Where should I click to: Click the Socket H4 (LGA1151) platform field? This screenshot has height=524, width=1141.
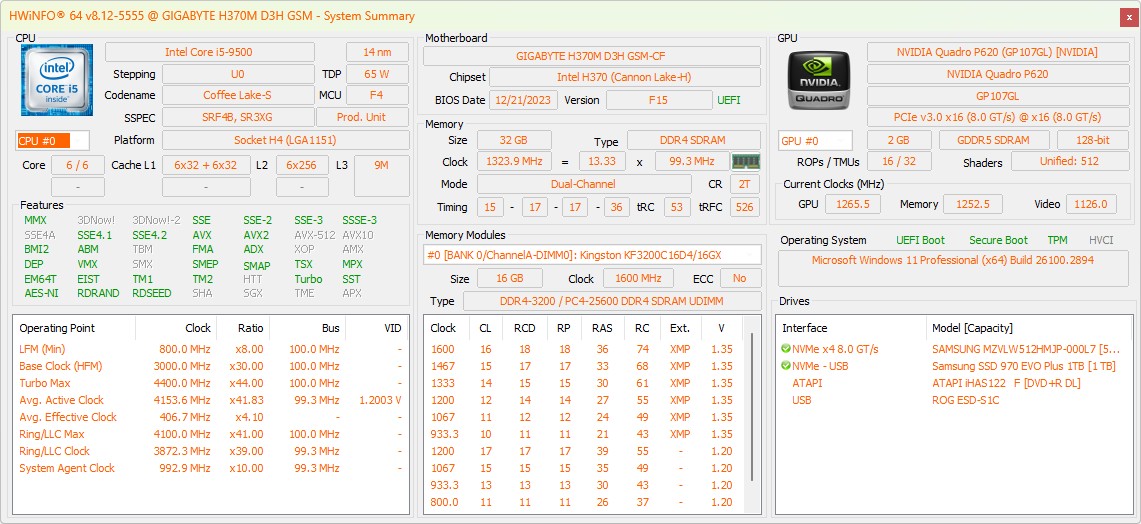click(285, 140)
